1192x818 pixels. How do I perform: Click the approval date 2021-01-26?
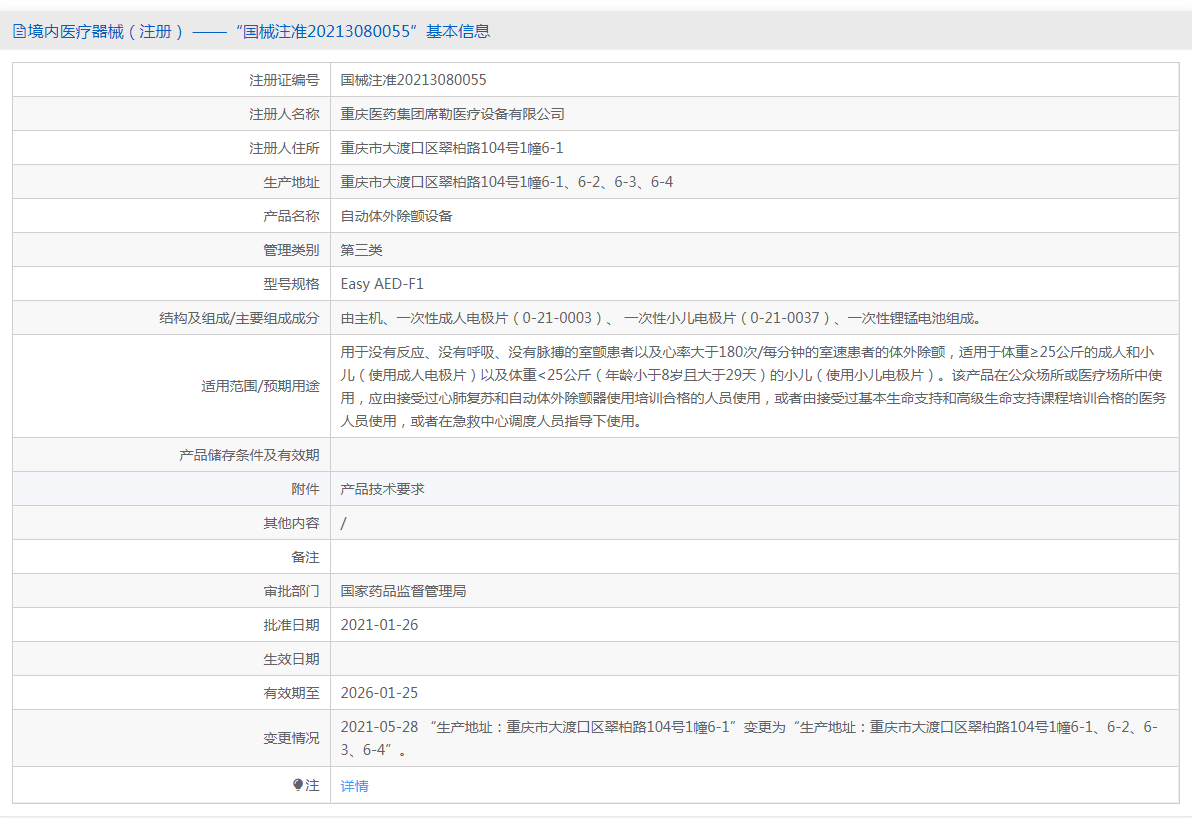click(x=379, y=625)
